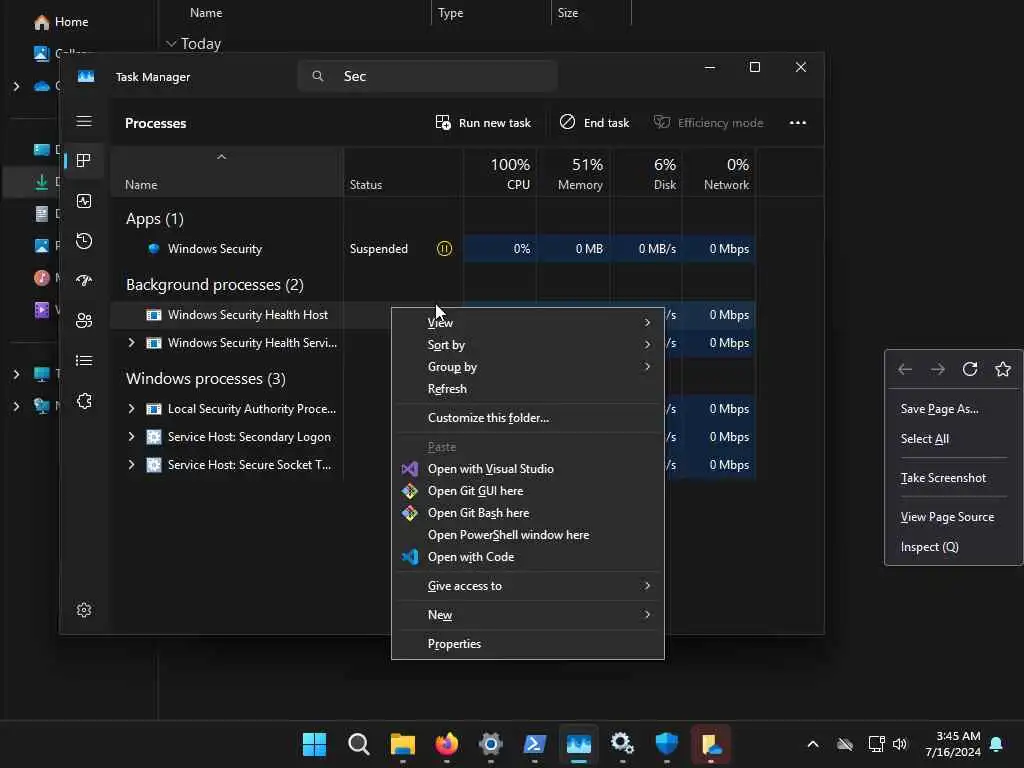
Task: Open Windows Start button on taskbar
Action: pos(314,744)
